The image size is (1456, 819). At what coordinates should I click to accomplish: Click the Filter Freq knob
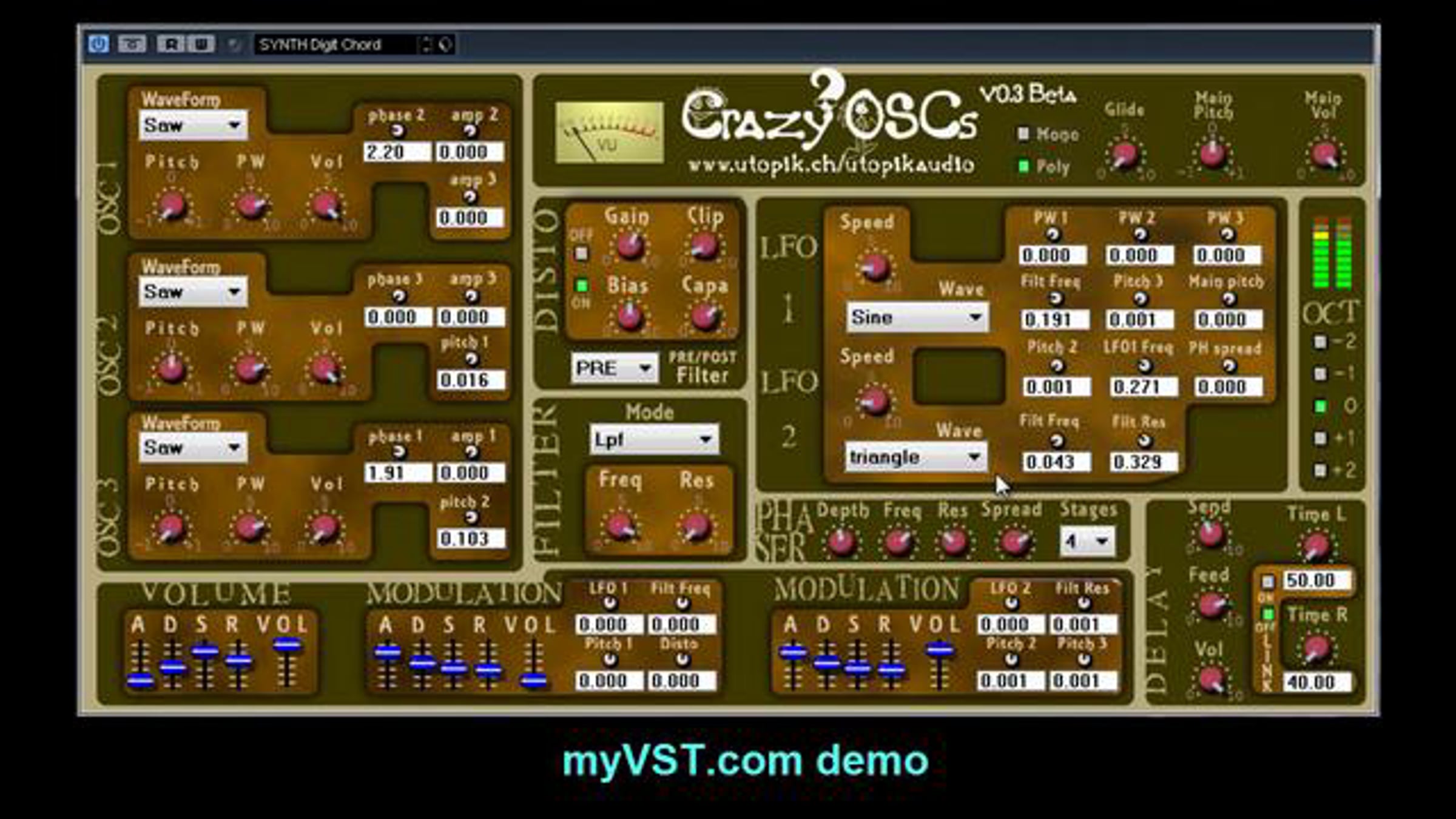[x=620, y=525]
